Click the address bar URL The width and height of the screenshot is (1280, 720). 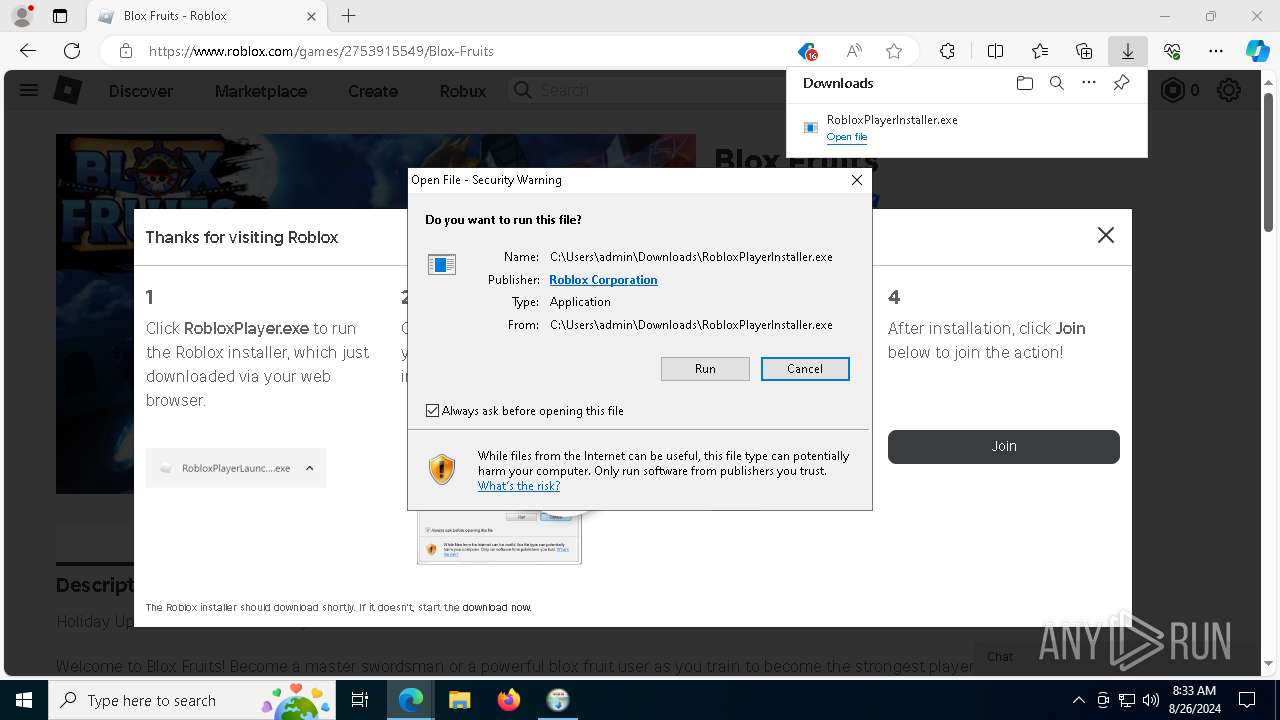[x=321, y=51]
